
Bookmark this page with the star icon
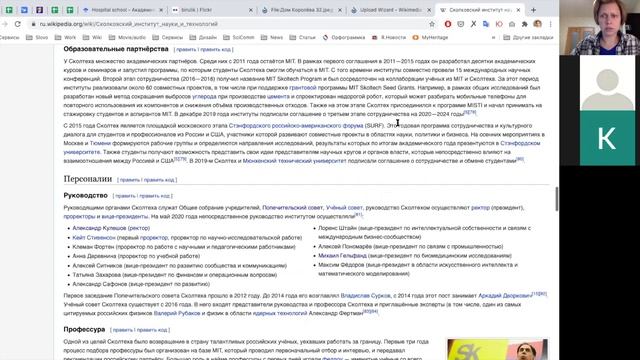432,24
